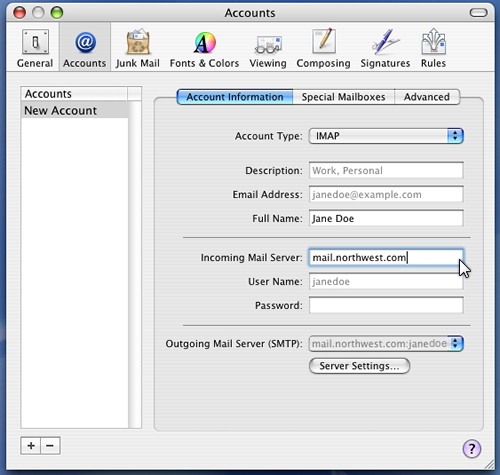The height and width of the screenshot is (475, 500).
Task: Select the Account Information tab
Action: [x=235, y=97]
